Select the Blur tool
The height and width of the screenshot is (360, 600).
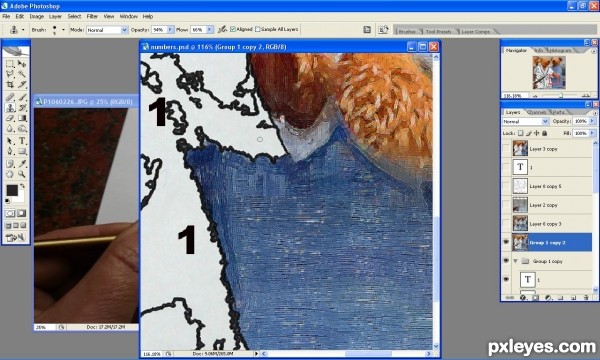pos(10,129)
